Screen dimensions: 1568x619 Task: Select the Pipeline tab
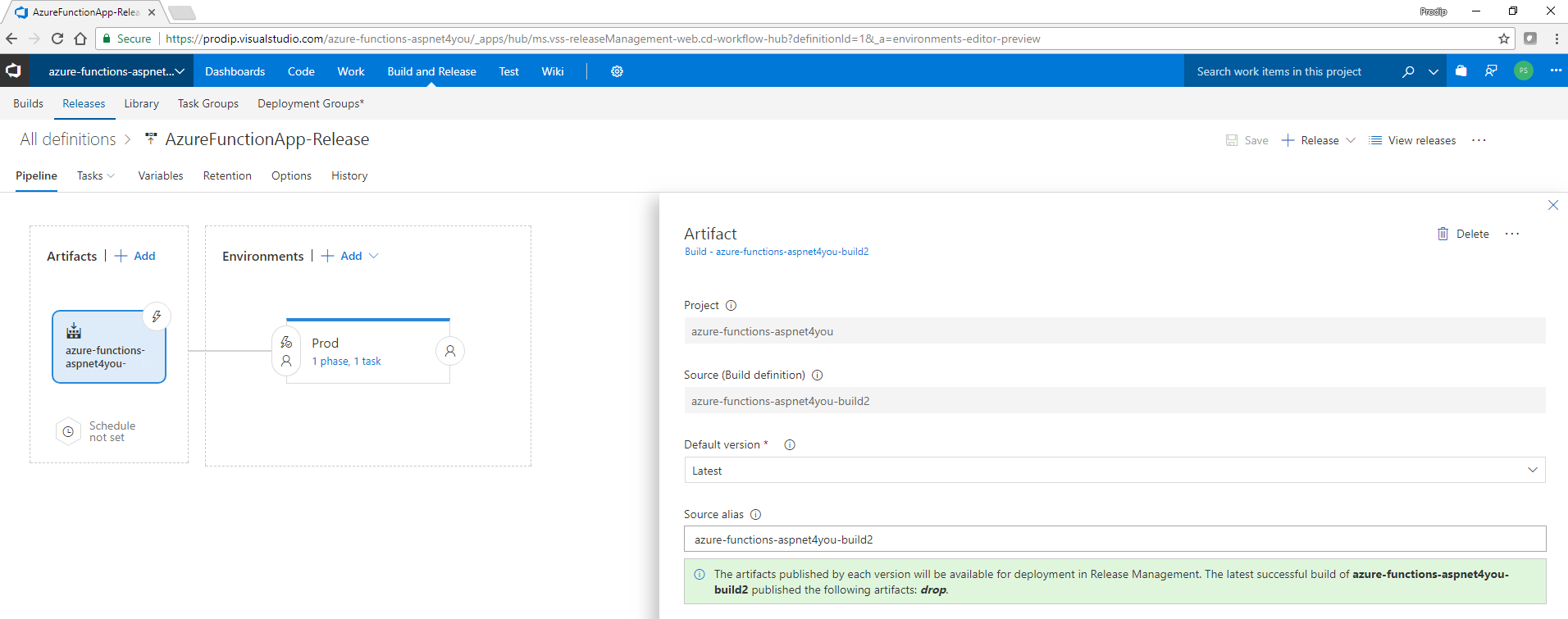point(36,175)
